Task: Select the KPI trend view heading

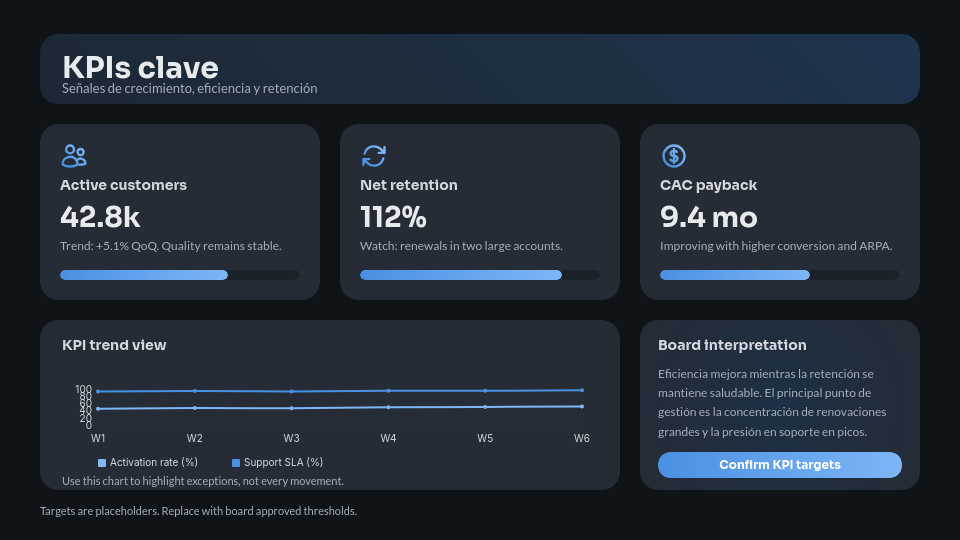Action: 114,345
